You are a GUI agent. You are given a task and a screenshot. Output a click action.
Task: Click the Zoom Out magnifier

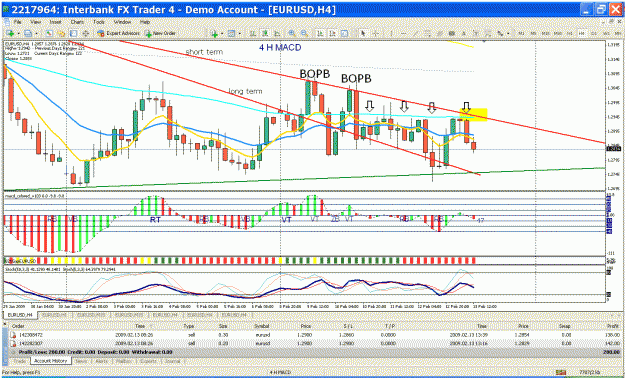304,33
